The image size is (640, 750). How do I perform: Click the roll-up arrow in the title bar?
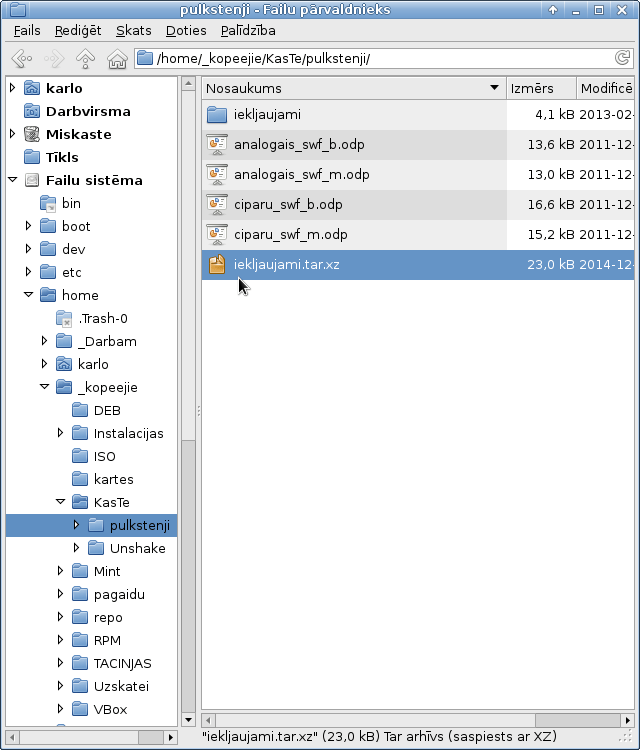552,10
